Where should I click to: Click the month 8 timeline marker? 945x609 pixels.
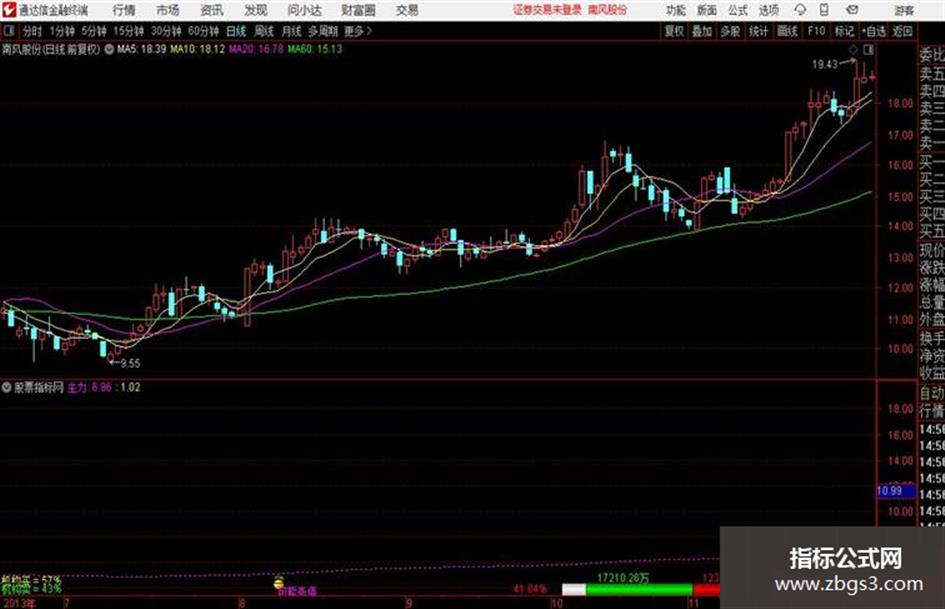click(x=242, y=603)
